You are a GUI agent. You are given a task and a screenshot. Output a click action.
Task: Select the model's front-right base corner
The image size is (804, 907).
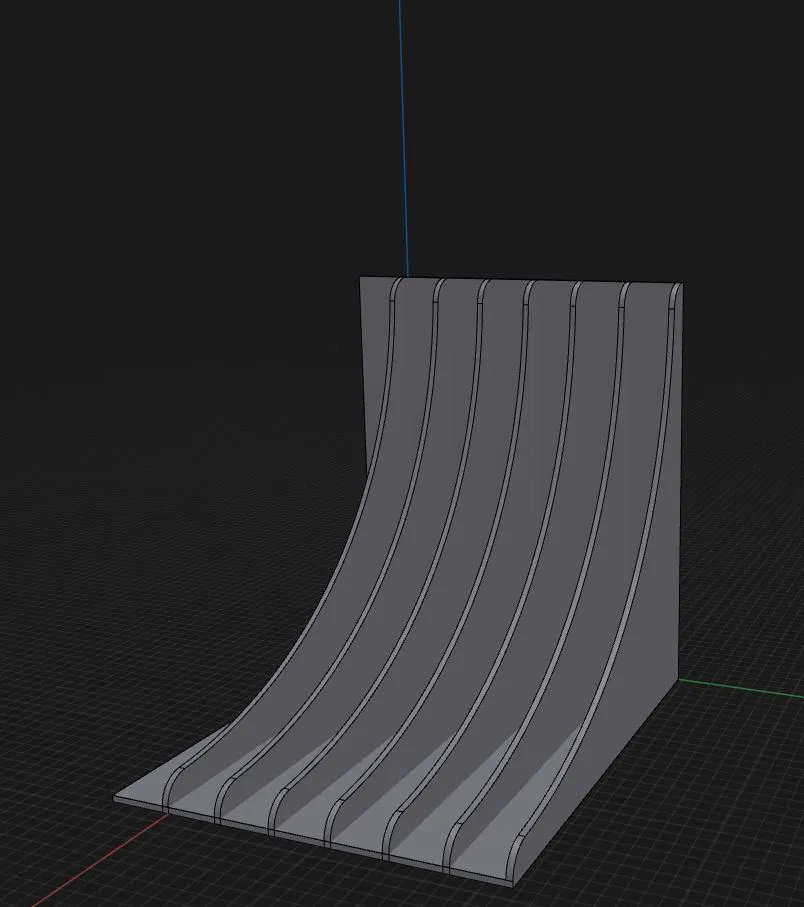[514, 885]
